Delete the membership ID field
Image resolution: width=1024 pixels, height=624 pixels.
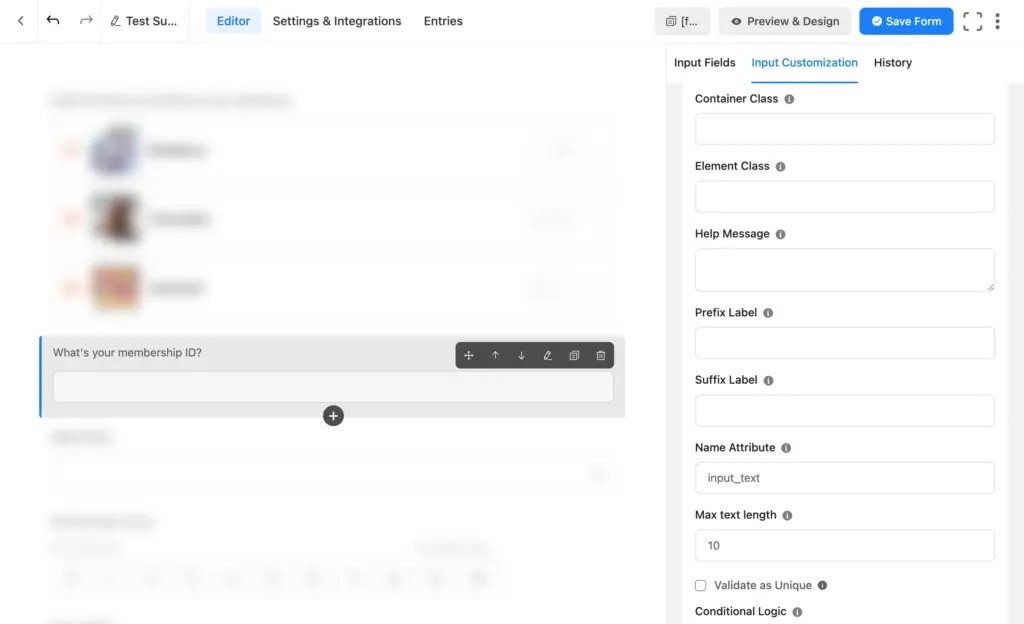(601, 356)
